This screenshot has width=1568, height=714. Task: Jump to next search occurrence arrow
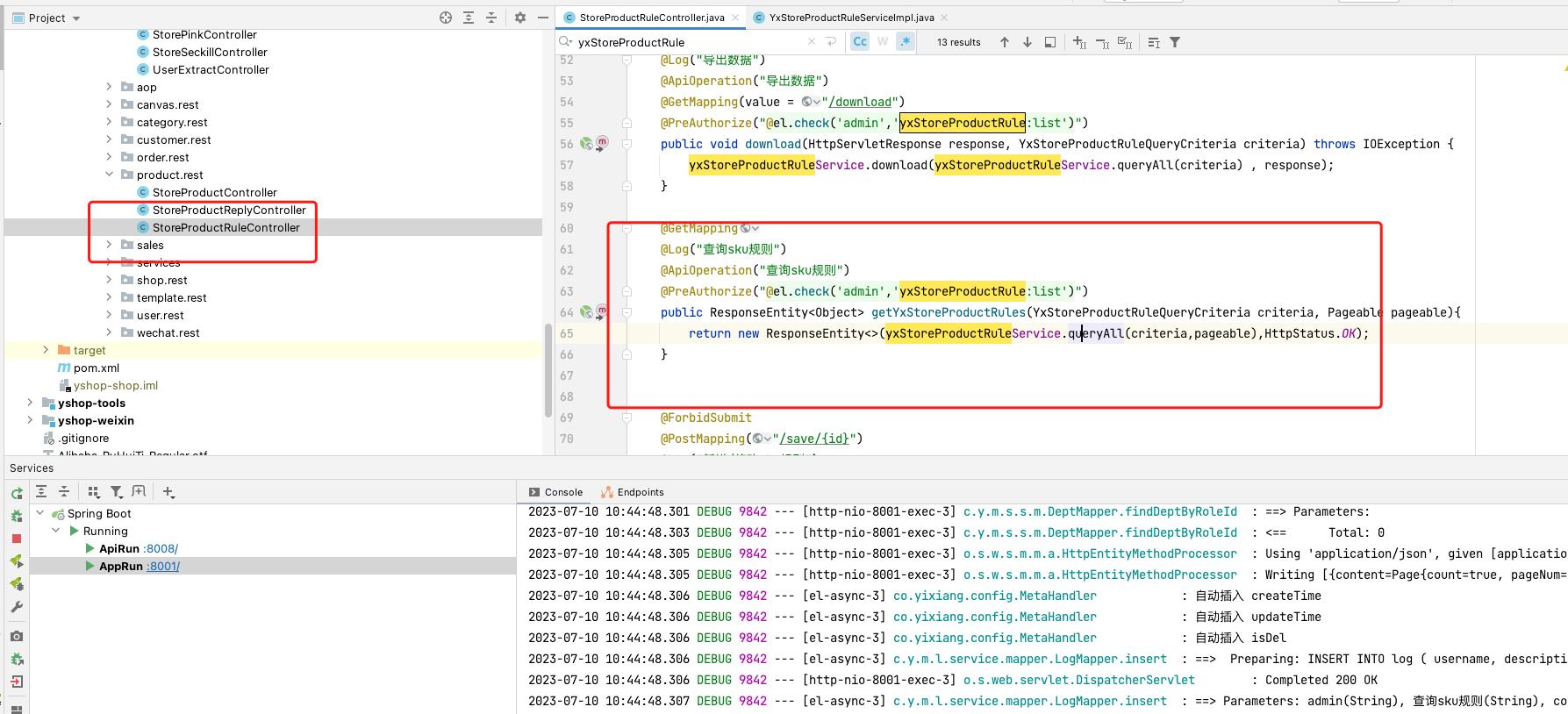pyautogui.click(x=1027, y=42)
